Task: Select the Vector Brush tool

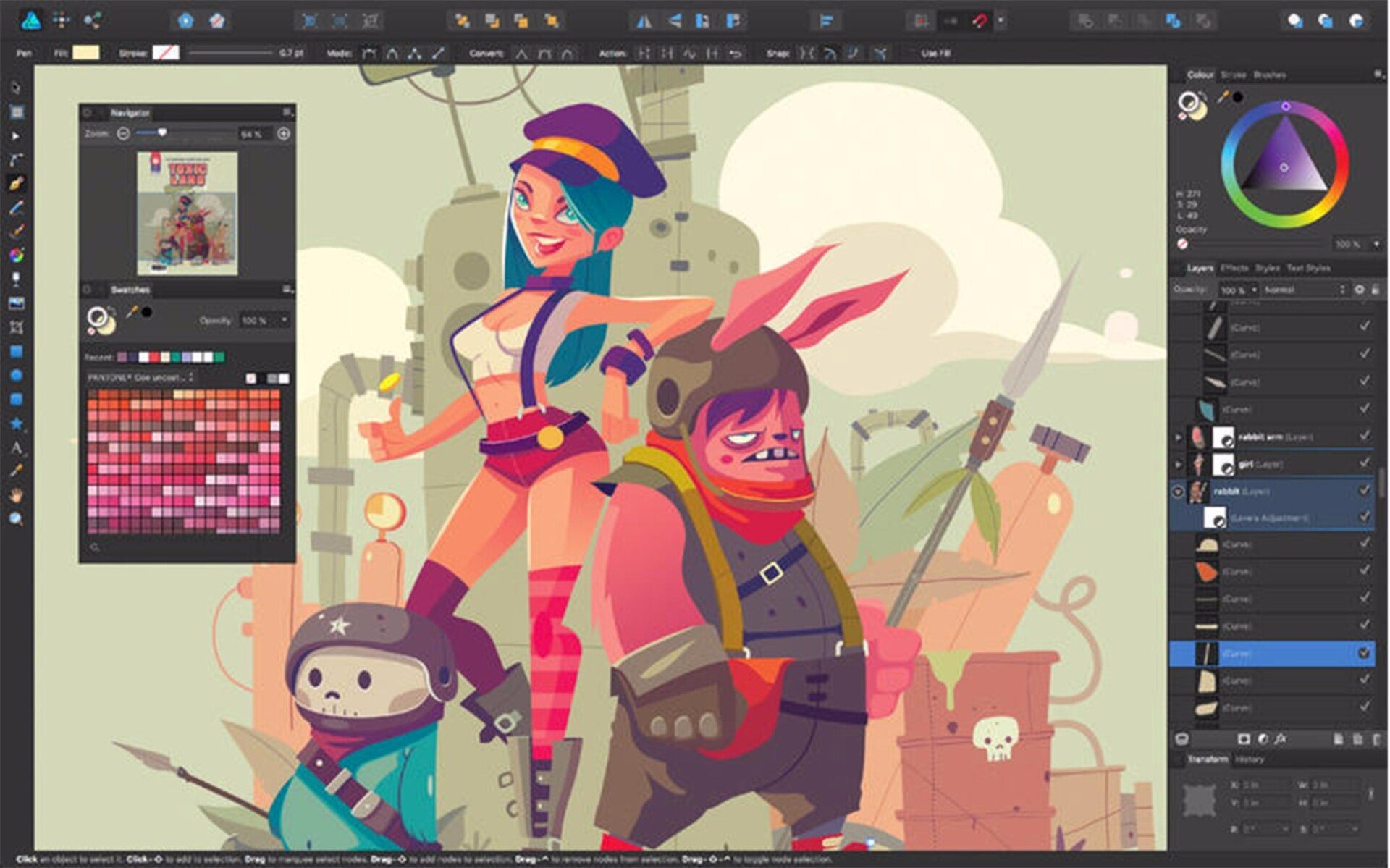Action: pos(16,229)
